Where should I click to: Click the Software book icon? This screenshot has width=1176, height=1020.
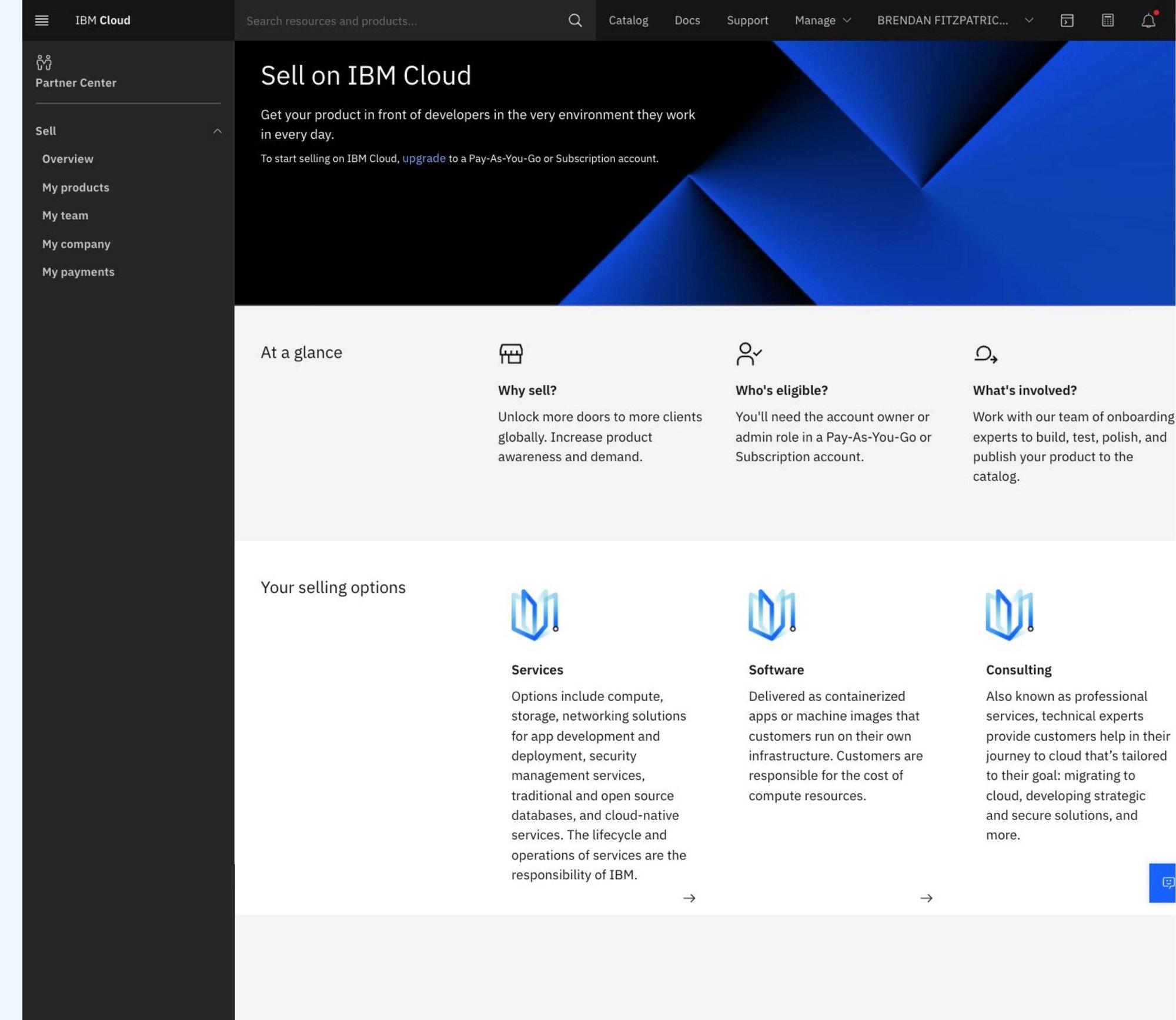(x=772, y=614)
